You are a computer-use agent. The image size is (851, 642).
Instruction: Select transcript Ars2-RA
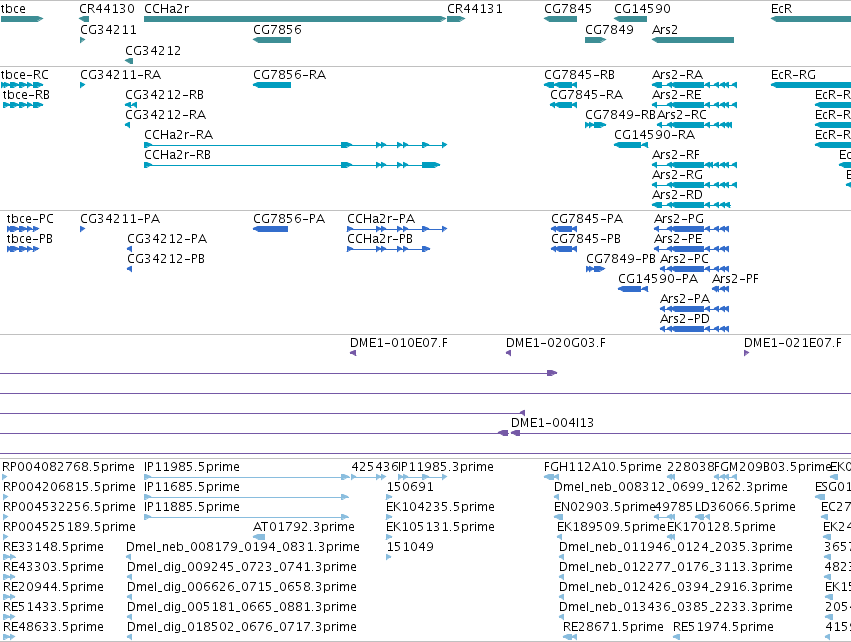click(x=677, y=75)
